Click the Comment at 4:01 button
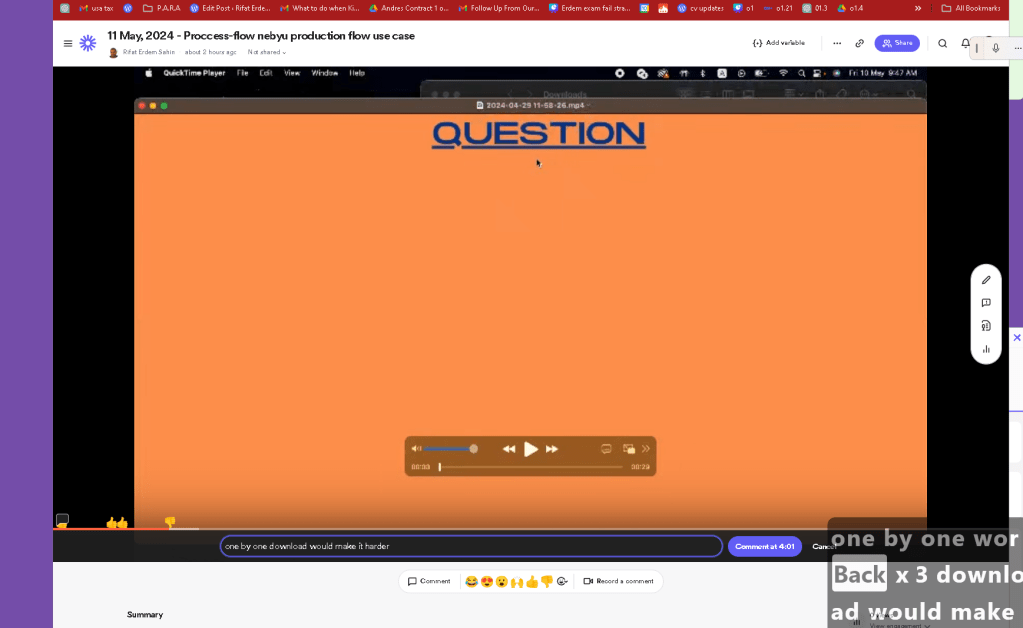1023x628 pixels. pos(765,546)
